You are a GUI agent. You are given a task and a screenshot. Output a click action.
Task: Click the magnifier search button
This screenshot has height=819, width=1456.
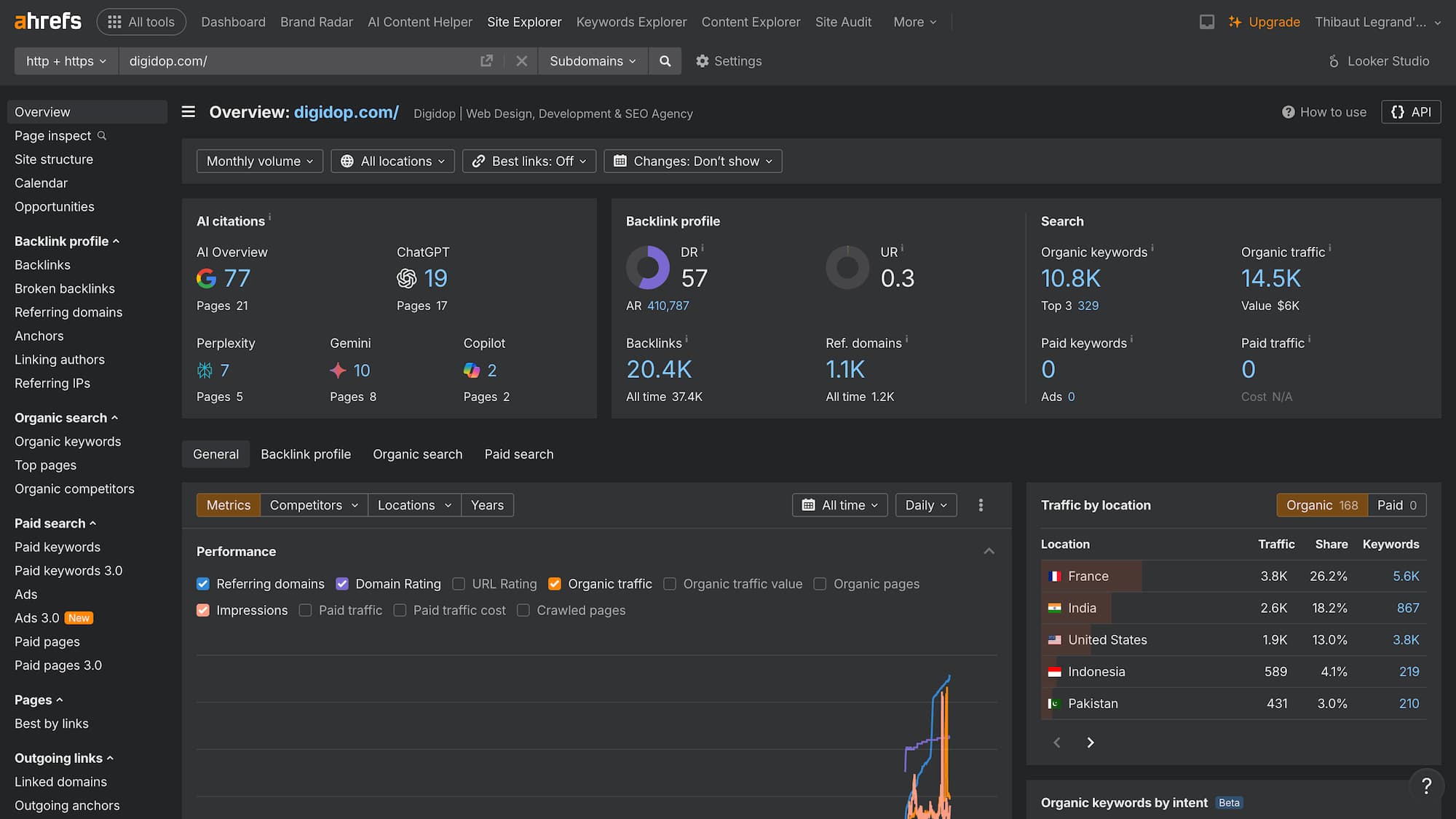pos(665,61)
